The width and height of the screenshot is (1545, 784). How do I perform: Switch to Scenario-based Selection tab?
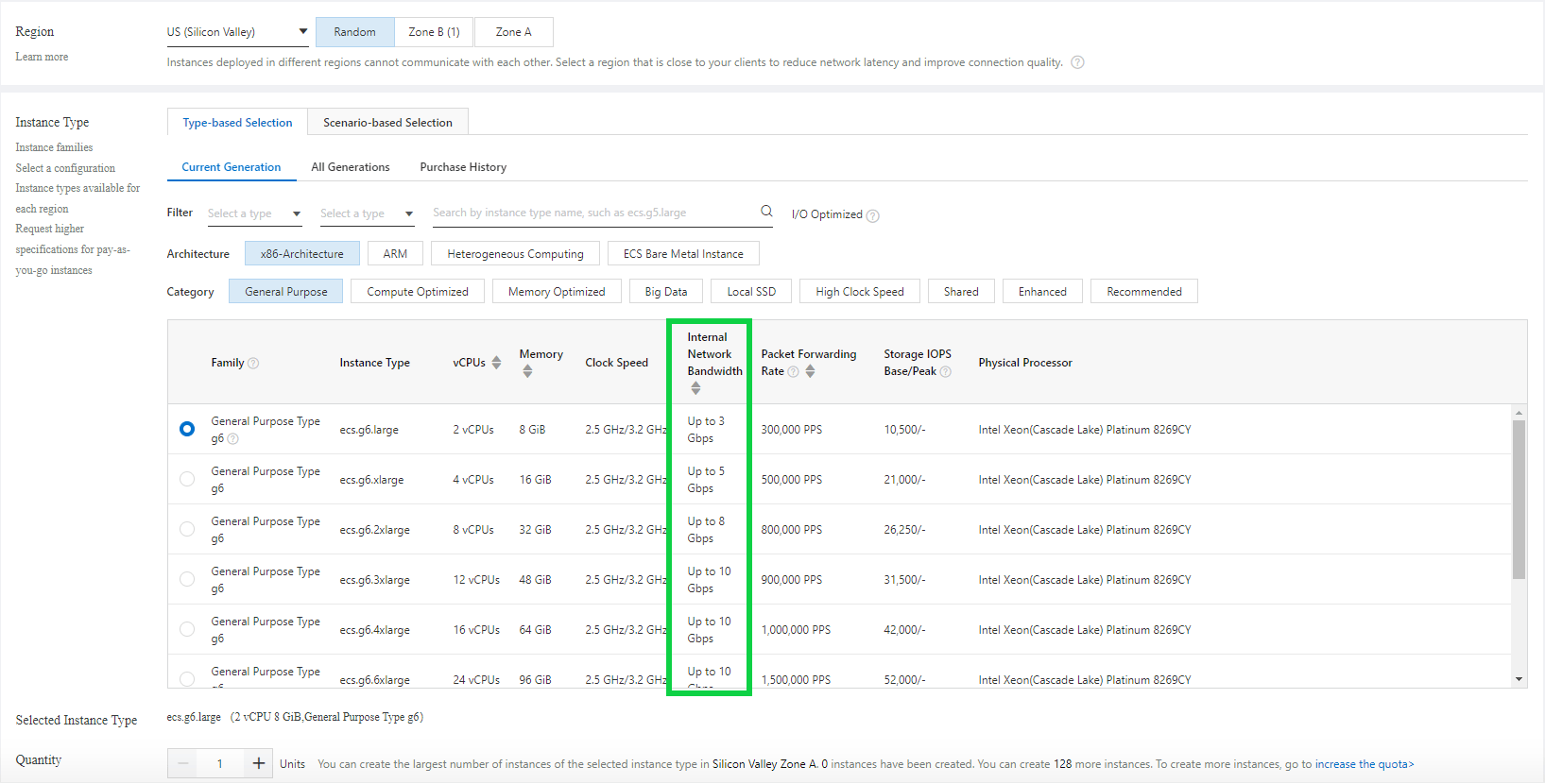tap(387, 123)
